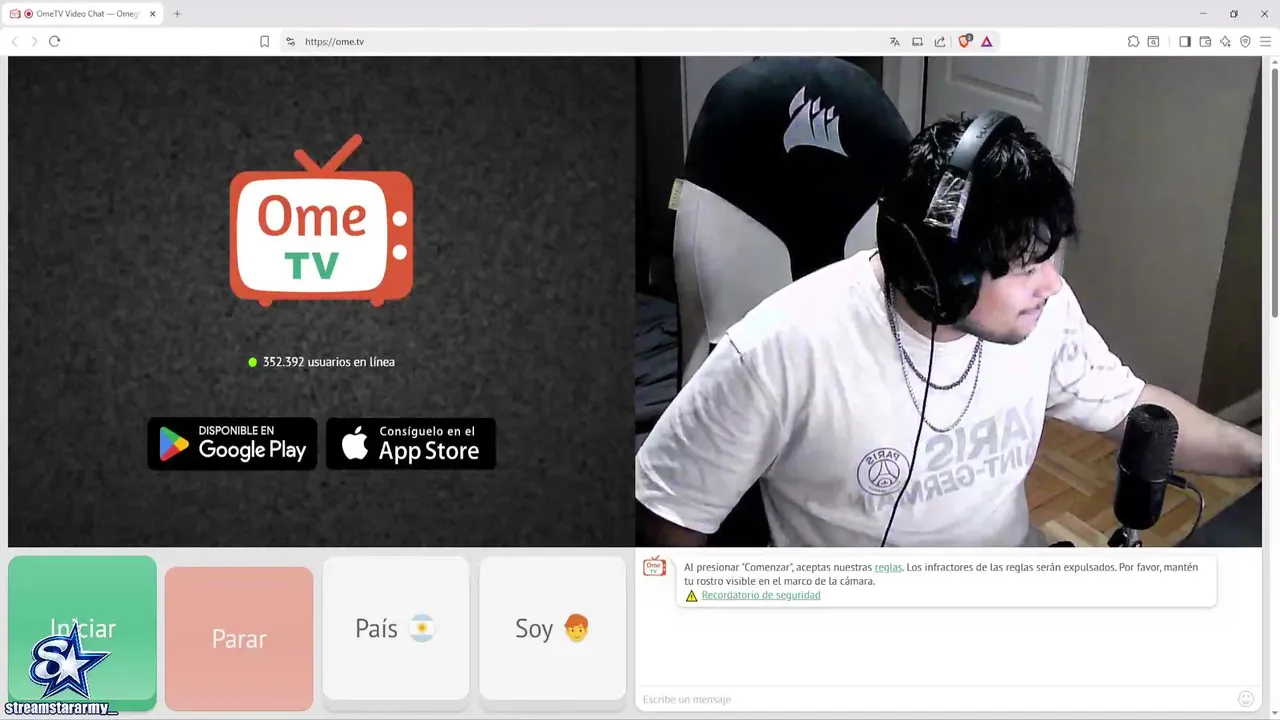Open Brave VPN shield icon

1245,41
